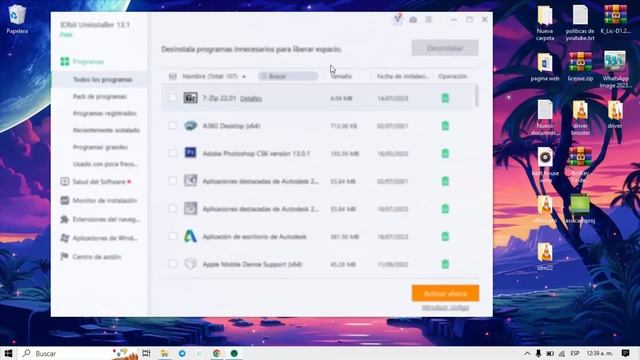Select the WhatsApp Image 2023 file on the desktop
The height and width of the screenshot is (360, 640).
(x=615, y=69)
